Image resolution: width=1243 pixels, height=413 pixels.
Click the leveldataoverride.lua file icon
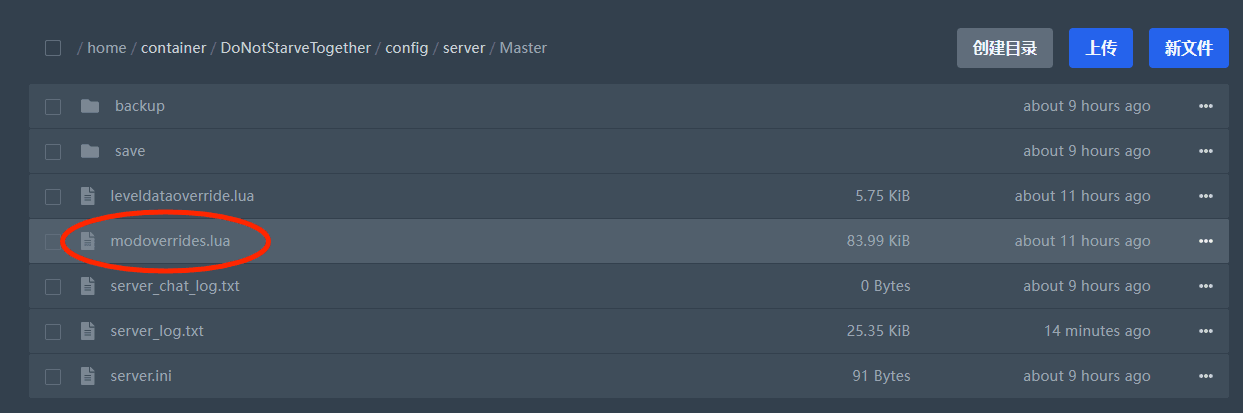(88, 196)
